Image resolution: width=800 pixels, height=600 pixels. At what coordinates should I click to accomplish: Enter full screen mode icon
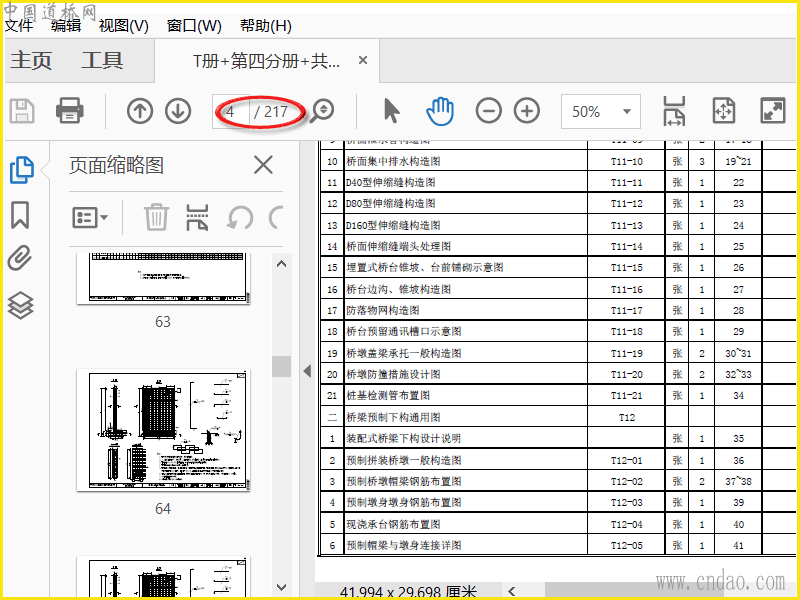(772, 111)
